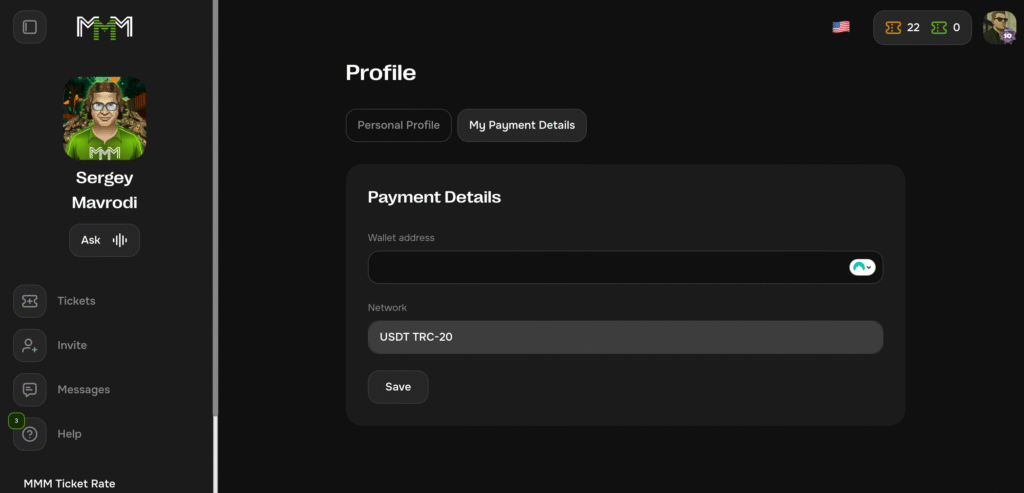Click the green ticket balance icon

tap(939, 28)
